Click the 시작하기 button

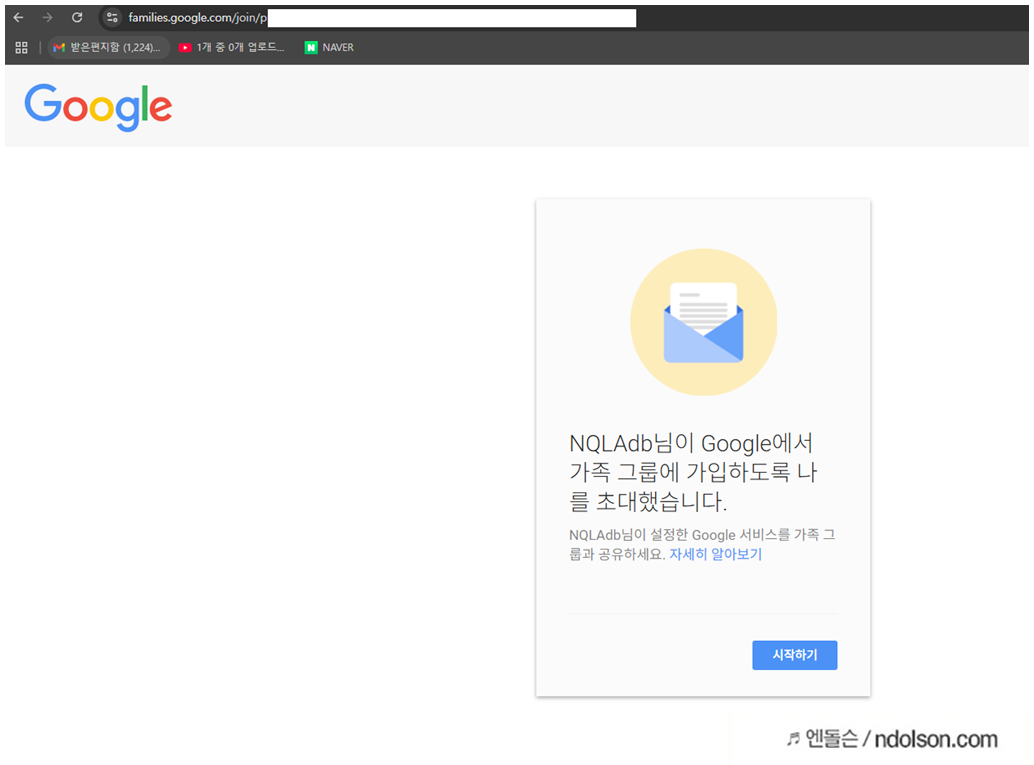click(795, 655)
